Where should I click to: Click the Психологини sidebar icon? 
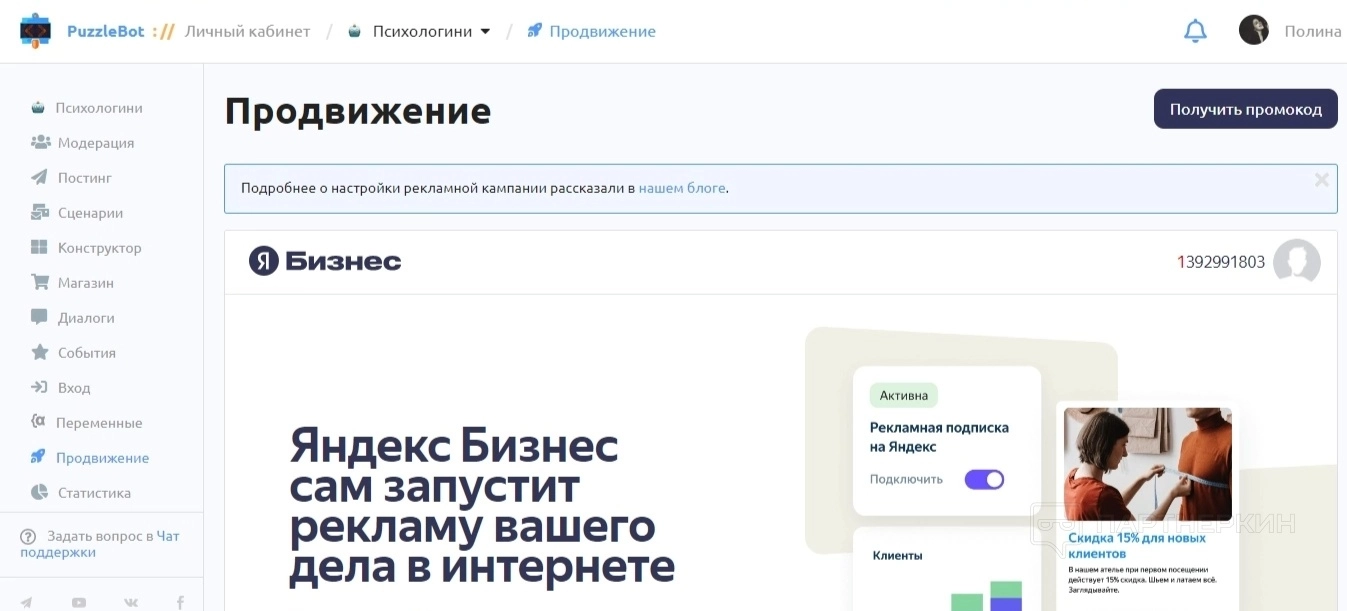point(38,107)
